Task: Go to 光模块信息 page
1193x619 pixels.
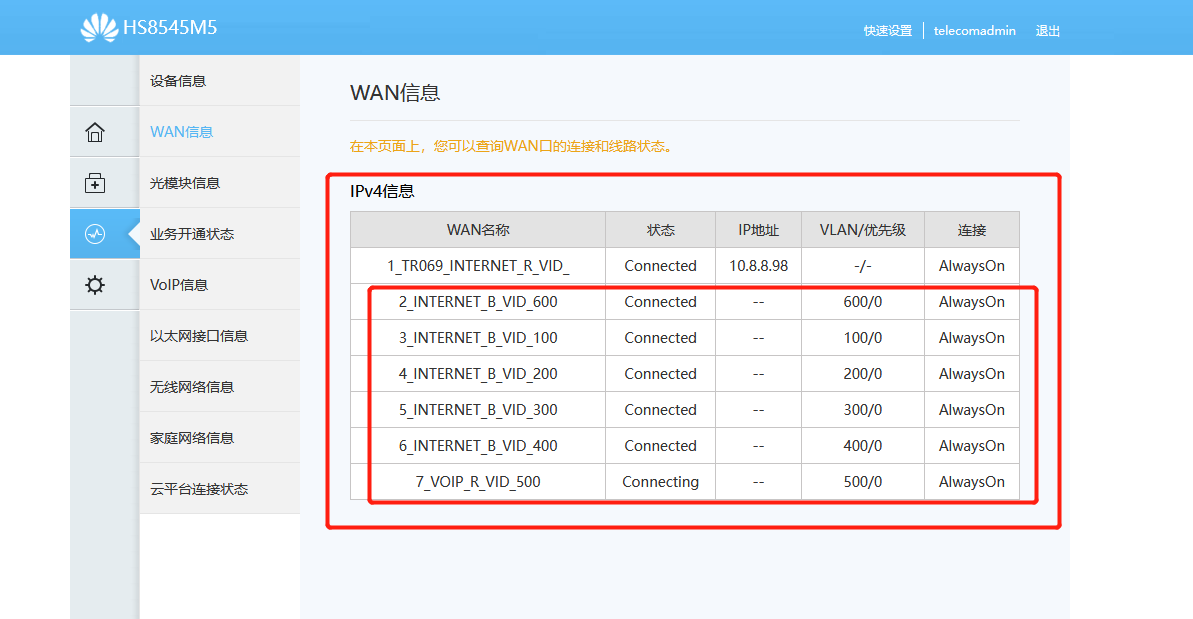Action: point(185,183)
